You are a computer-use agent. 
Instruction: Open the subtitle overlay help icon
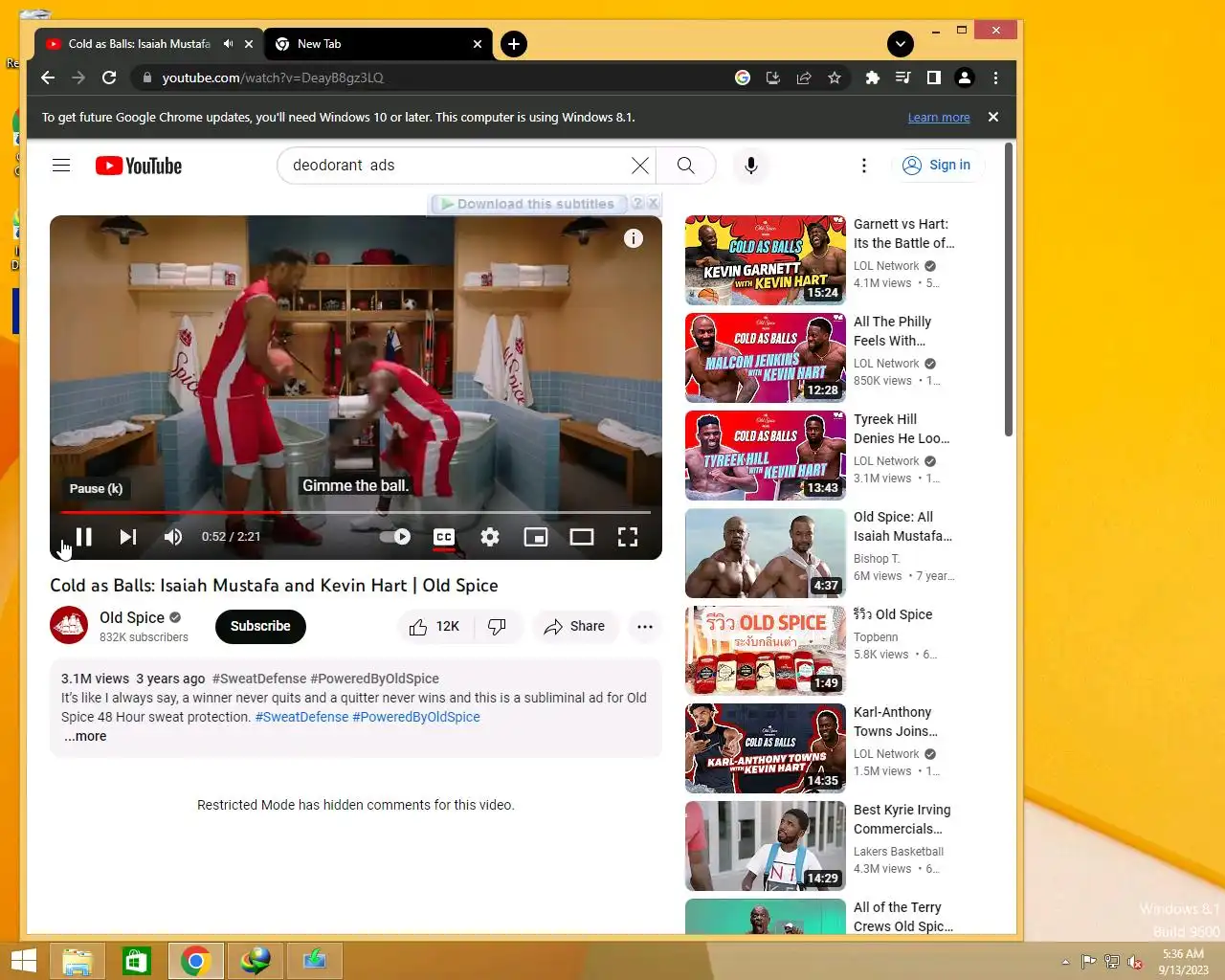click(637, 204)
